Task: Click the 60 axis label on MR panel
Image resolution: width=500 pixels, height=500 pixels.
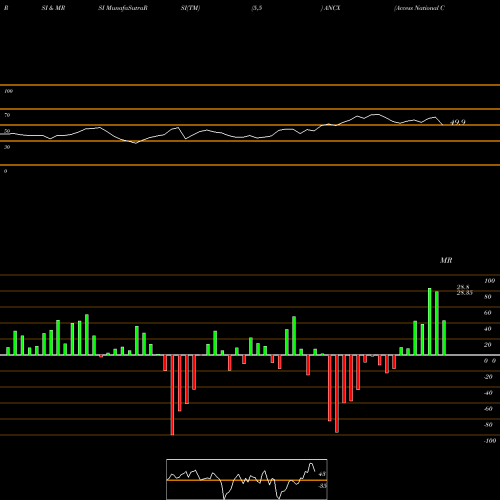Action: pyautogui.click(x=488, y=313)
